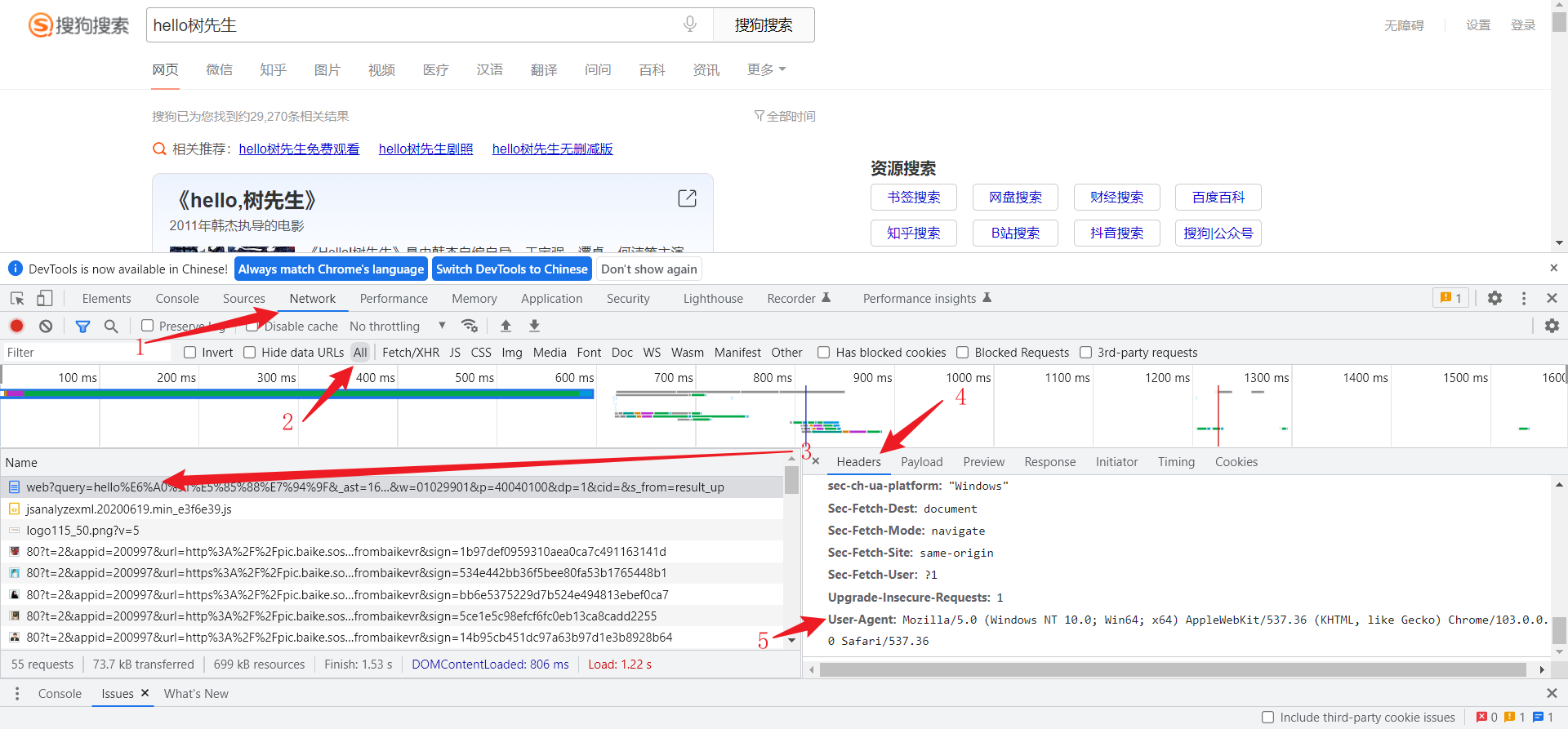Close the request details pane
This screenshot has height=729, width=1568.
tap(815, 461)
